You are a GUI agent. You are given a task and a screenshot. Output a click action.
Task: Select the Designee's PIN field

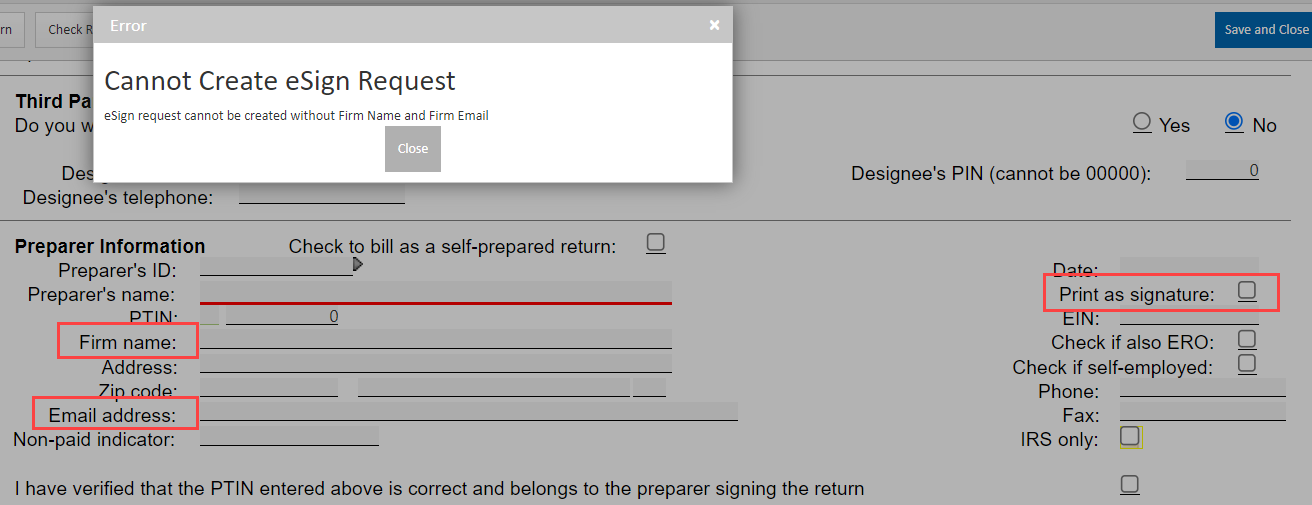click(1222, 171)
